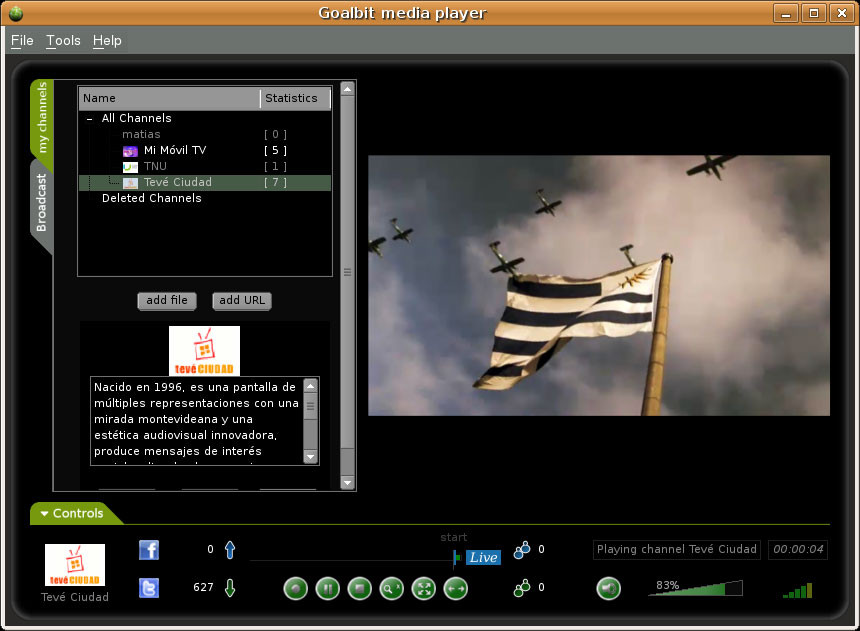Click the Tevé Ciudad logo above description
Image resolution: width=860 pixels, height=631 pixels.
204,351
